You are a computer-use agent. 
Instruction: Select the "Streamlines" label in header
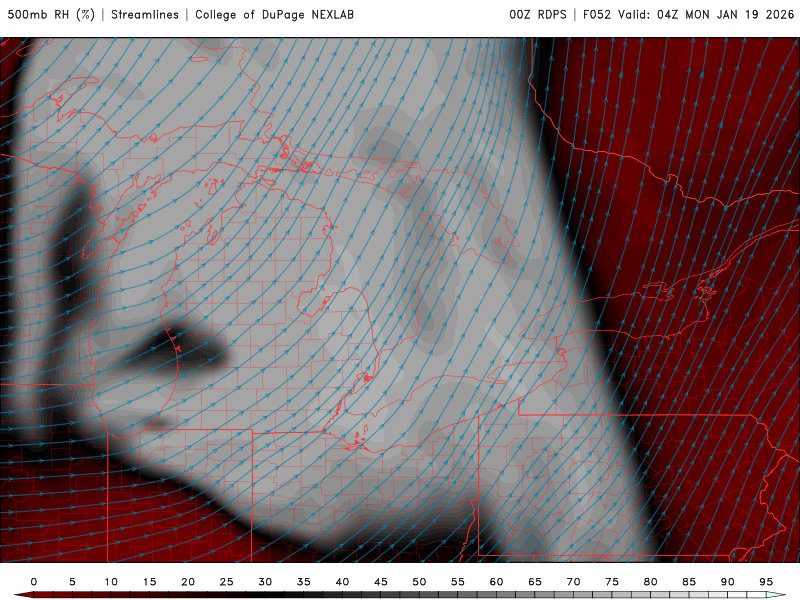coord(145,15)
